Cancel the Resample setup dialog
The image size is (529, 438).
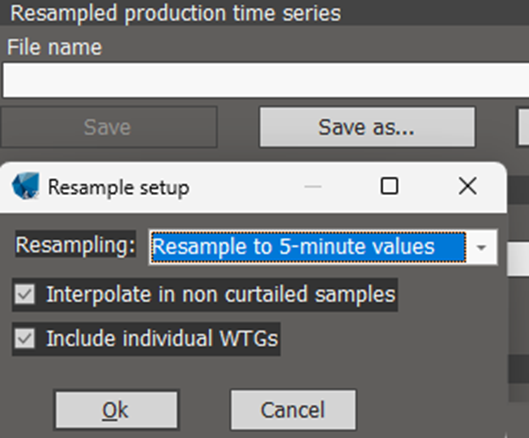click(293, 410)
